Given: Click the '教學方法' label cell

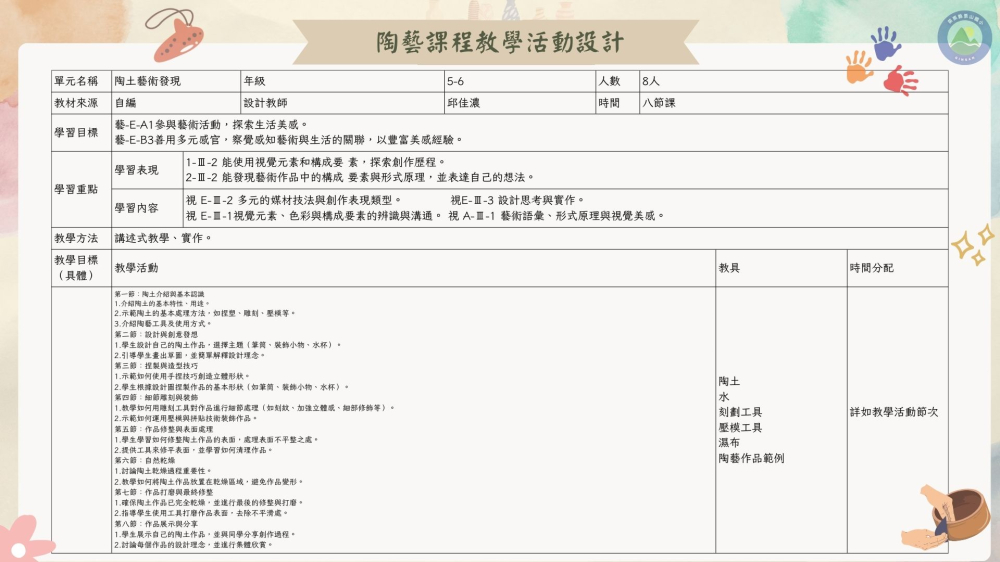Looking at the screenshot, I should click(x=81, y=238).
